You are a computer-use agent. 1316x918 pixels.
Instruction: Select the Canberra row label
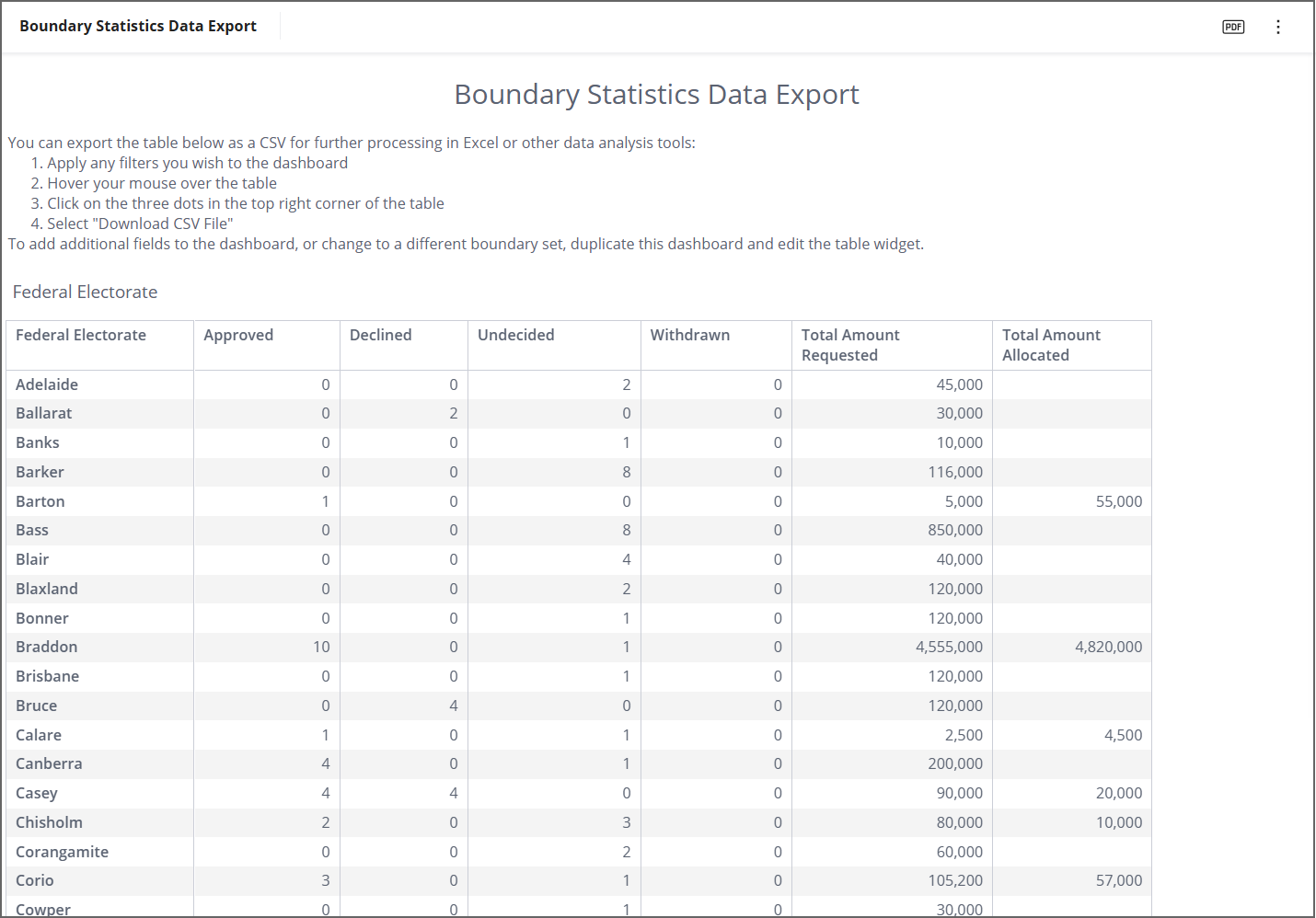[x=49, y=763]
